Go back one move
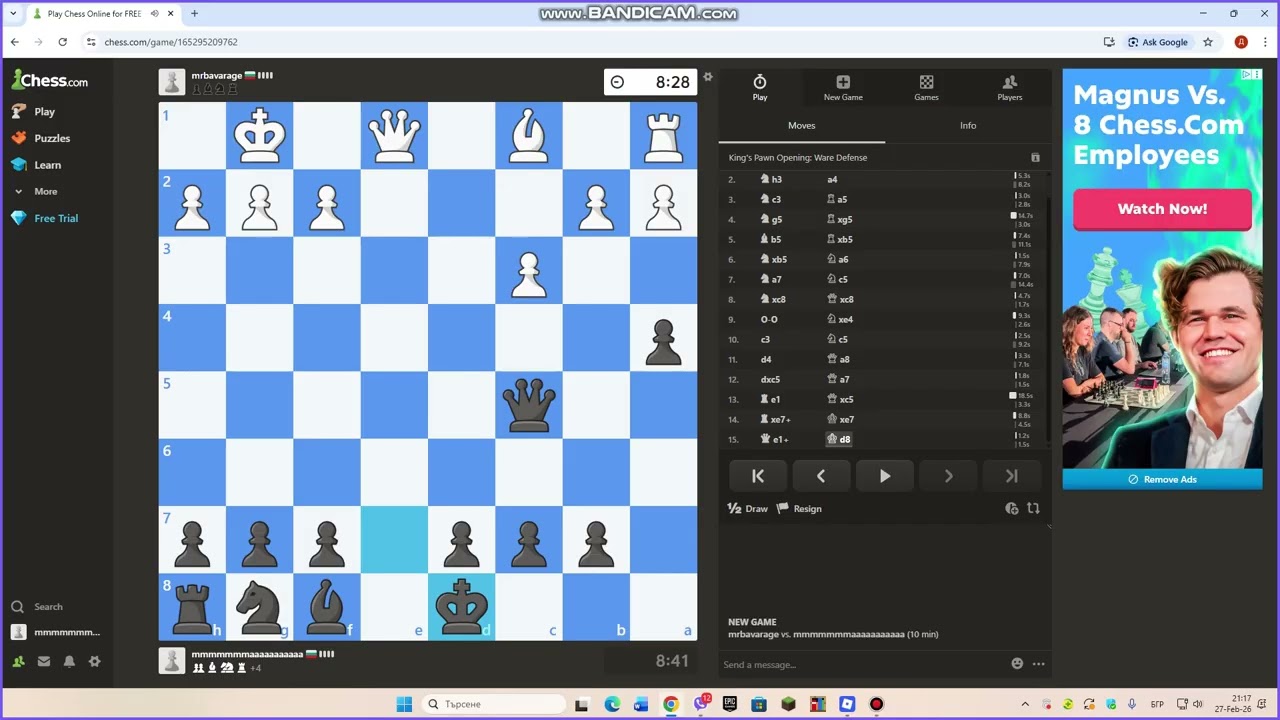Image resolution: width=1280 pixels, height=720 pixels. point(821,476)
